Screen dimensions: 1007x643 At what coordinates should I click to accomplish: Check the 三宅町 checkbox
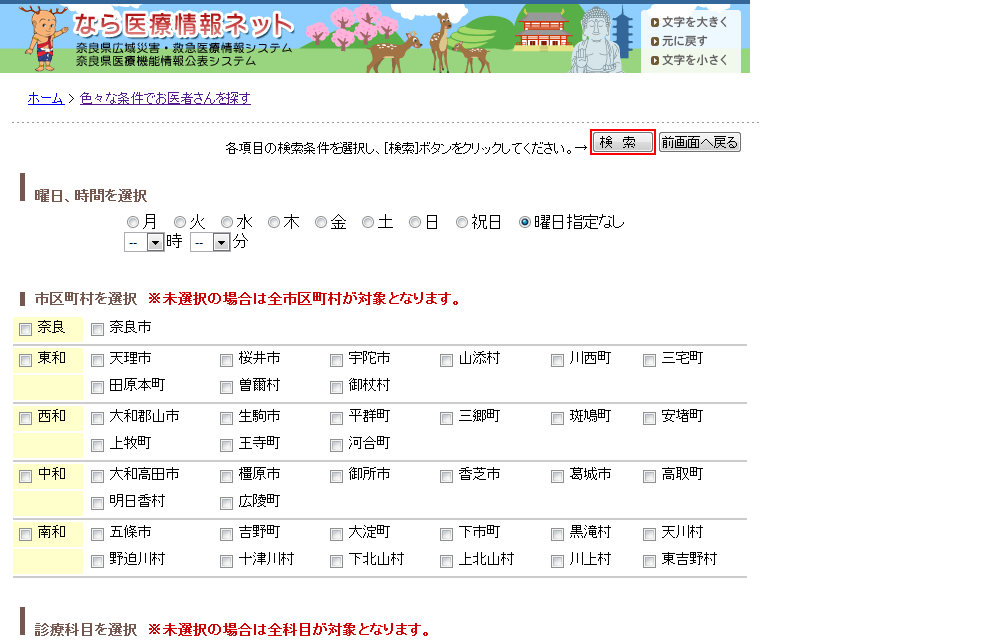(650, 360)
